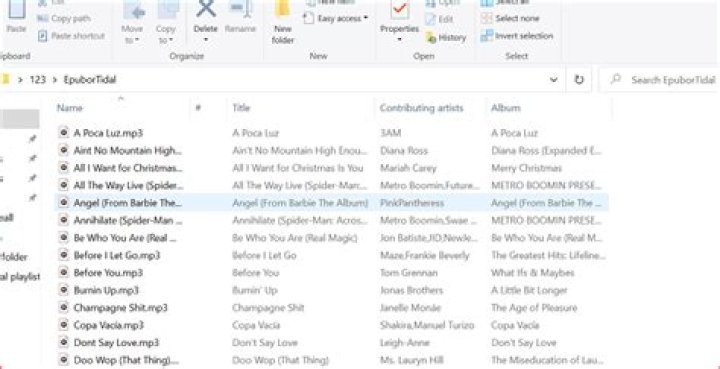Viewport: 720px width, 369px height.
Task: Click All The Way Live file icon
Action: pos(64,185)
